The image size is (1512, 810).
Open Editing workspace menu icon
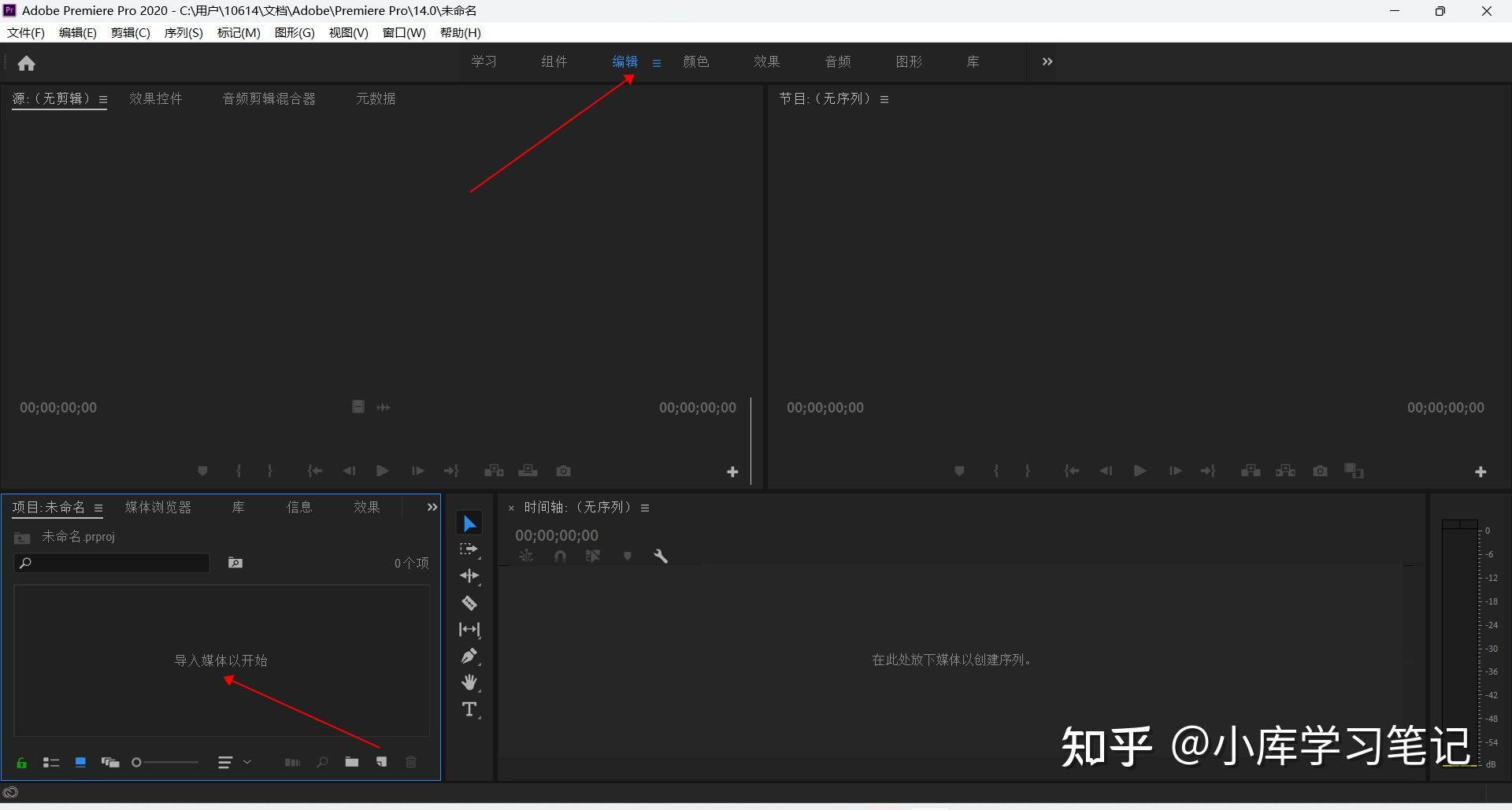click(x=657, y=63)
